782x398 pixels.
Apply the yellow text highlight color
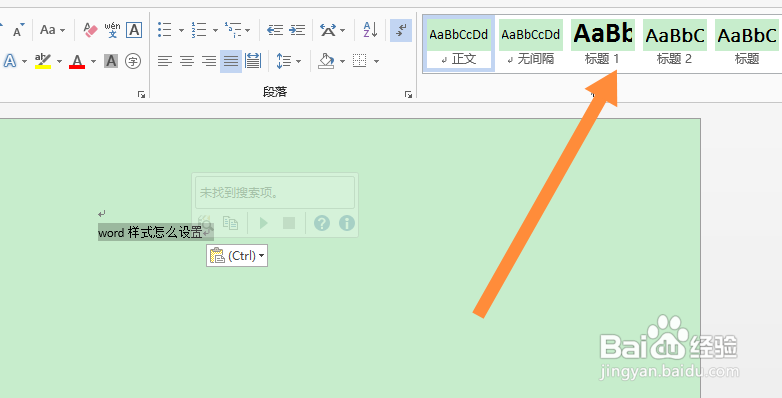(x=43, y=61)
